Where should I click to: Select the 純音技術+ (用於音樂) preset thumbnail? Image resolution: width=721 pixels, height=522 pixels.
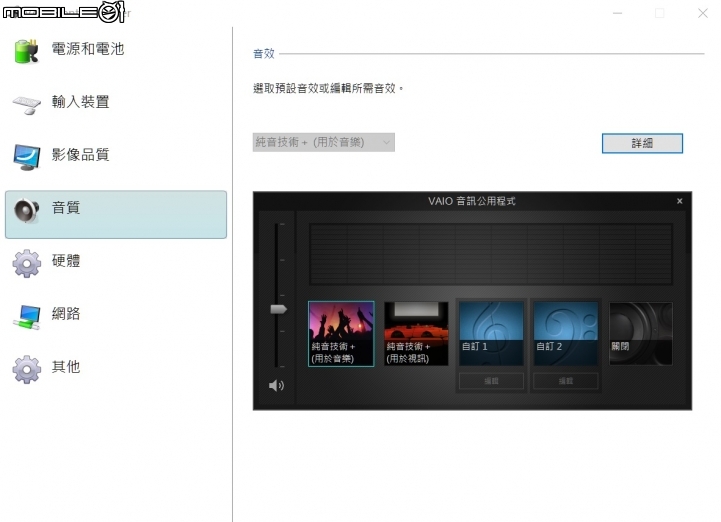point(341,334)
